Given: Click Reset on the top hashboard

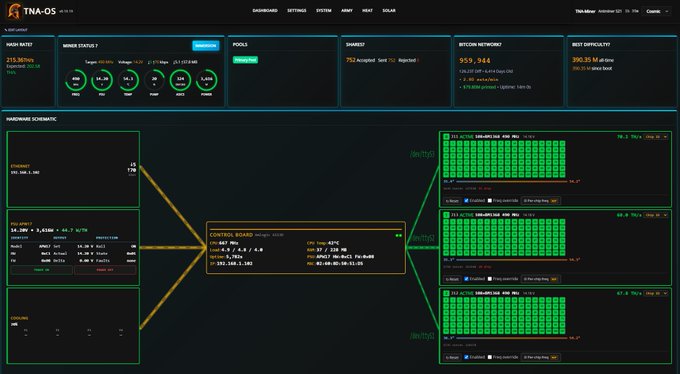Looking at the screenshot, I should (x=452, y=201).
